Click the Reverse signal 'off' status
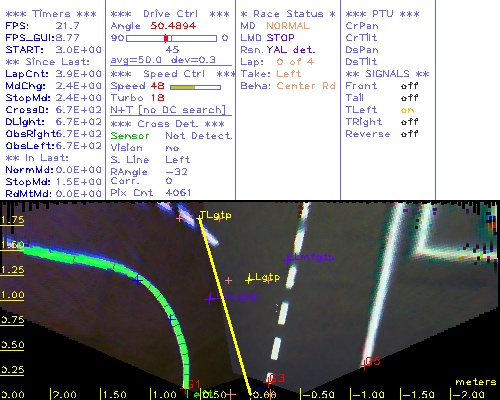The height and width of the screenshot is (400, 500). click(x=409, y=134)
